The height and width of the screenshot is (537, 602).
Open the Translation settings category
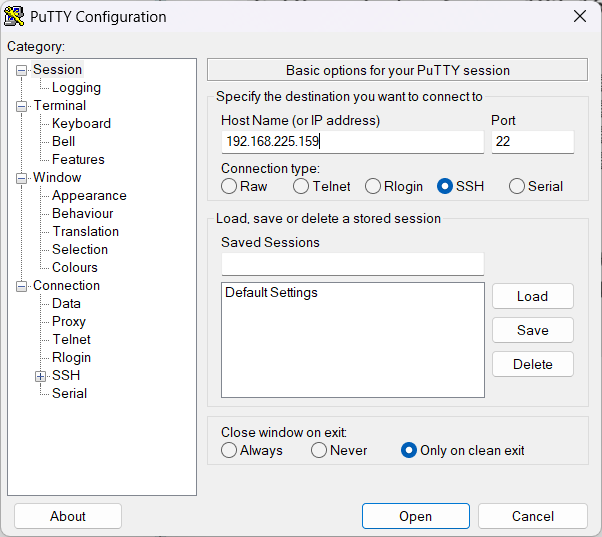pos(86,231)
